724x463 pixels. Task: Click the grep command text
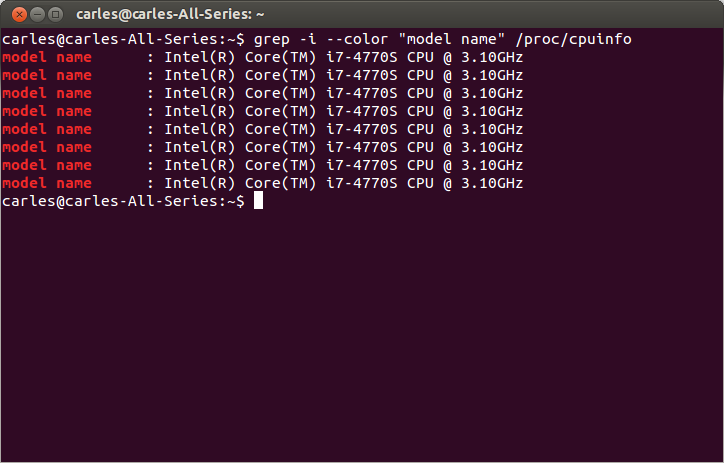tap(272, 39)
